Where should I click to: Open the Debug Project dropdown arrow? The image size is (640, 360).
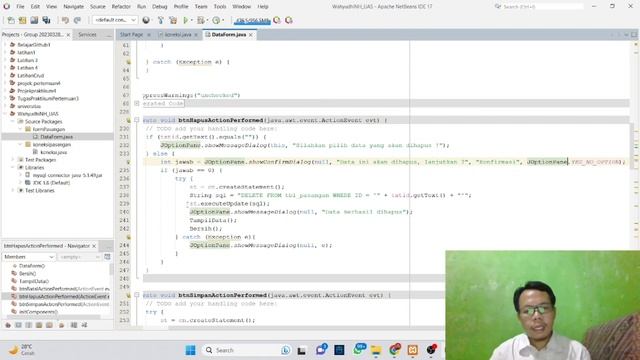click(x=207, y=20)
